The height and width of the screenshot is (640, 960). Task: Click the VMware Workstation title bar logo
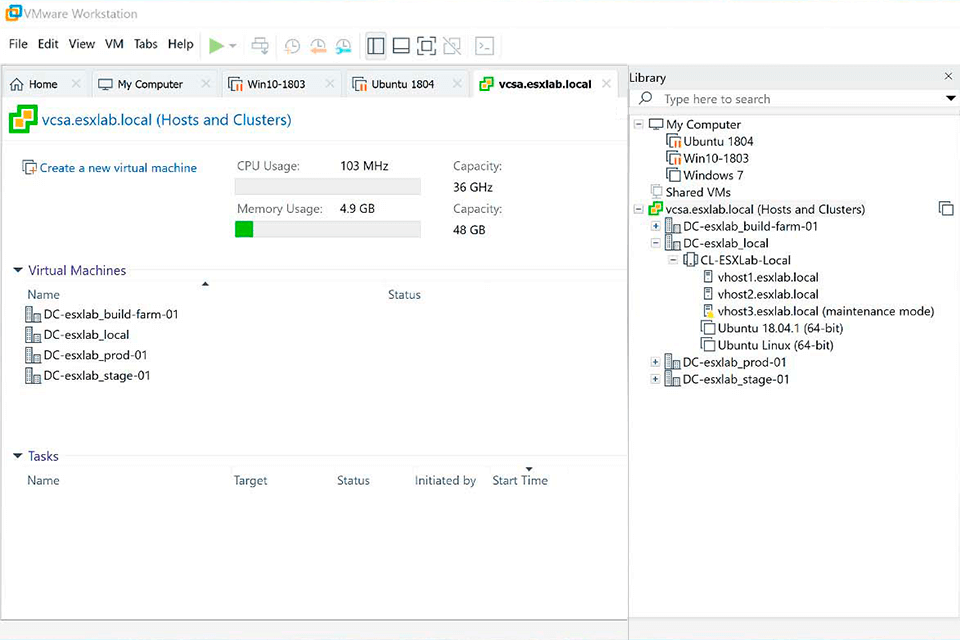13,13
